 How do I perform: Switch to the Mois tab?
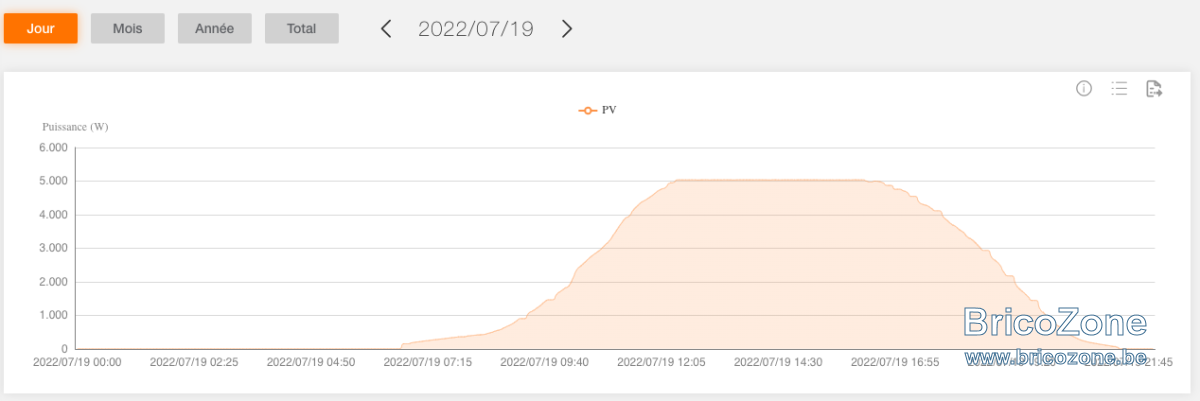(x=127, y=29)
